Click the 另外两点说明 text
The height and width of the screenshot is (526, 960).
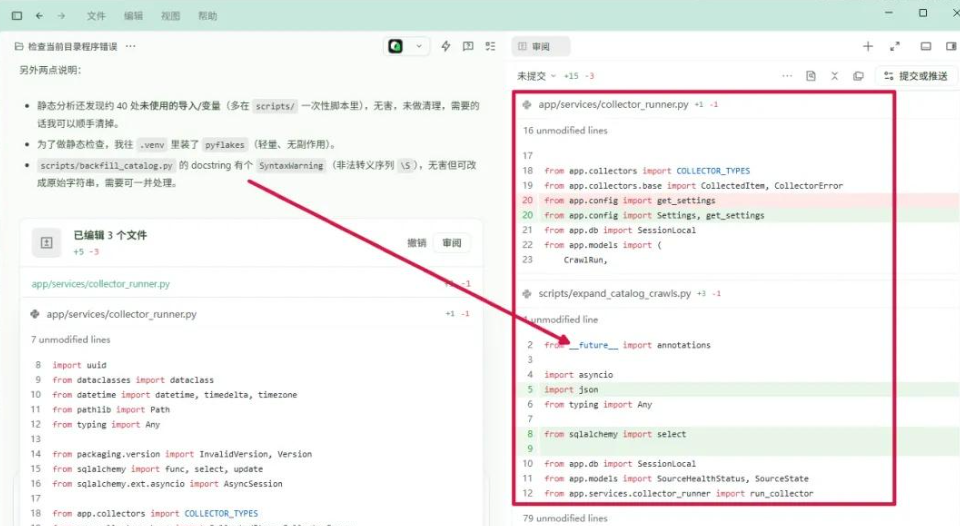point(50,70)
